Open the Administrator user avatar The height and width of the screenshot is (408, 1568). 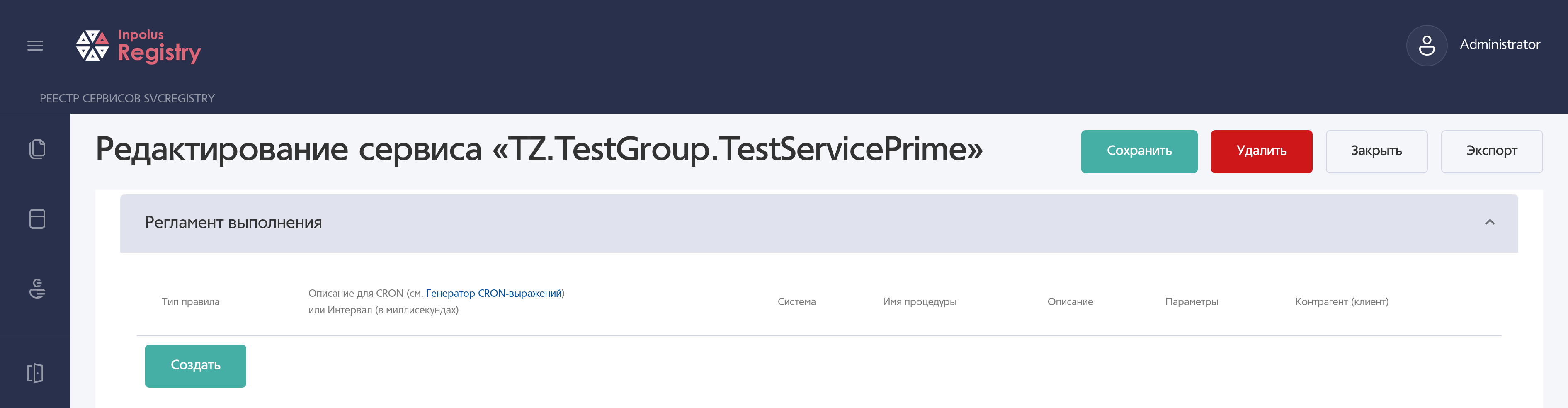point(1426,45)
